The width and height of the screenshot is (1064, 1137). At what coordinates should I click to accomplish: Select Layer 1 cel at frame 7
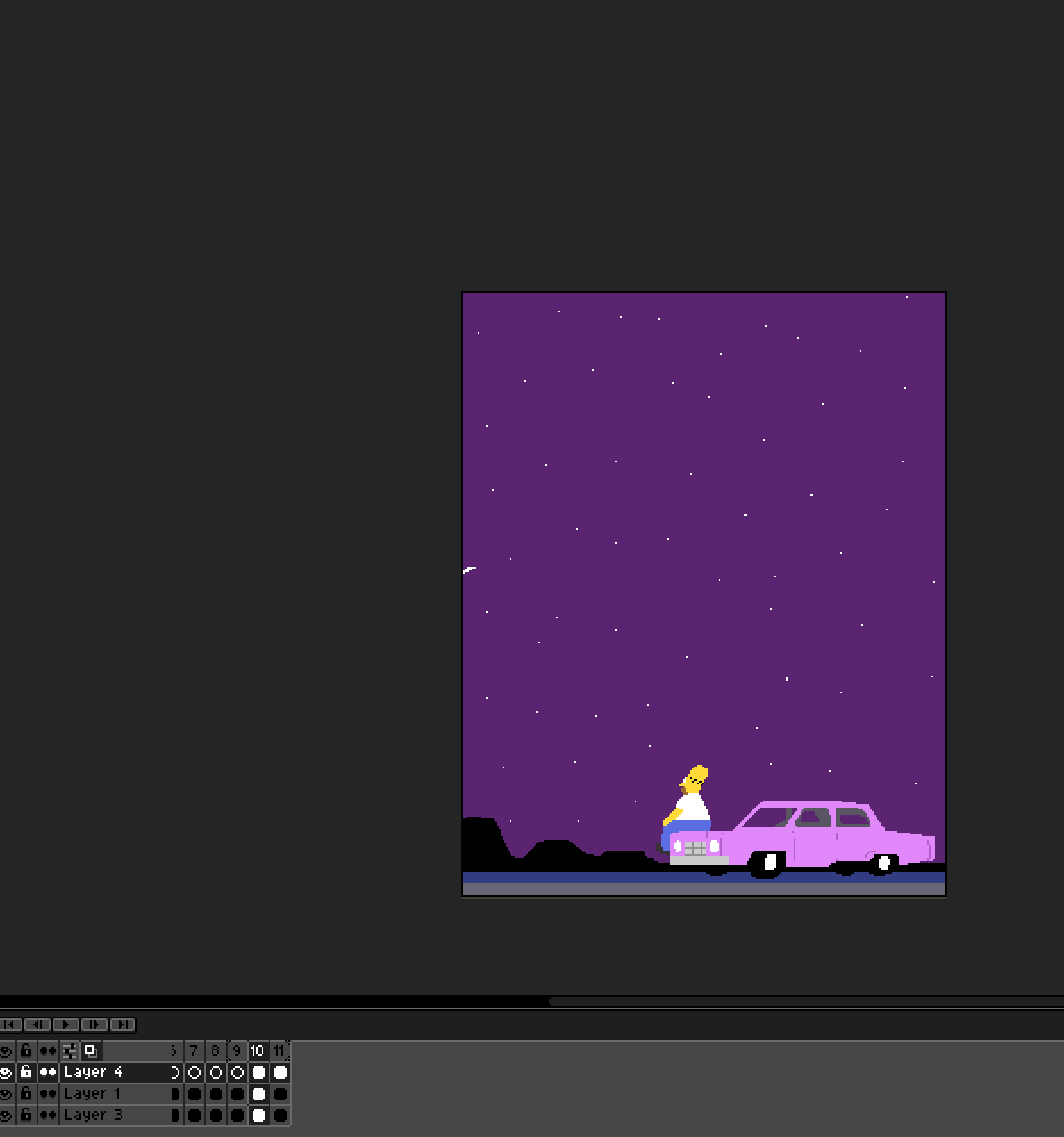194,1093
